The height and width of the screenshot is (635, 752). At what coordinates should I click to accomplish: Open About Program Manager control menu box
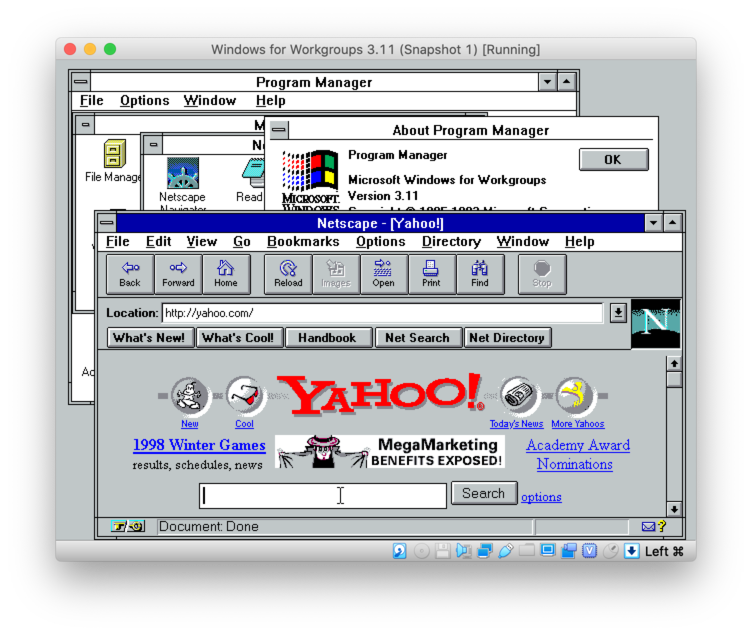coord(279,130)
